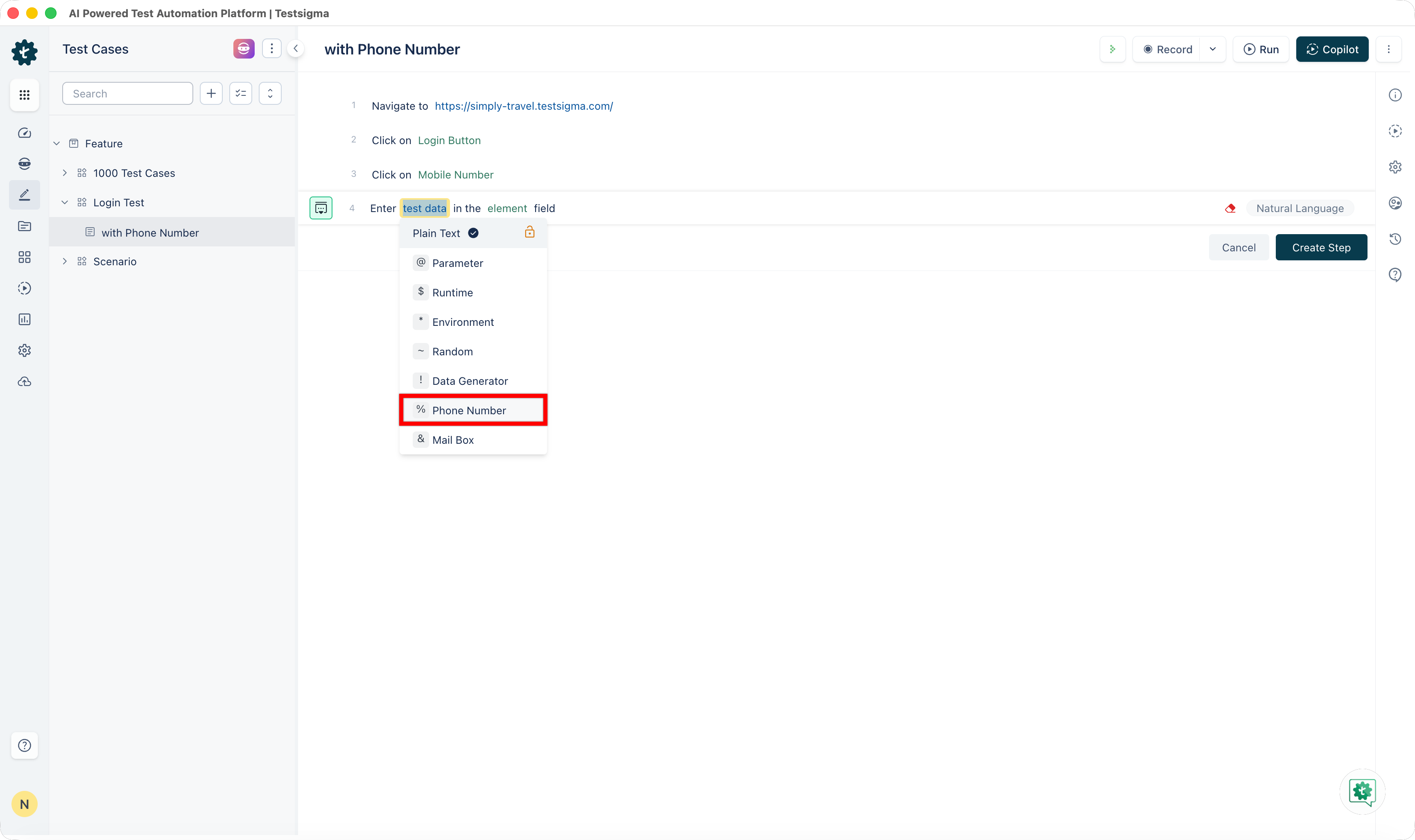Click the pink AI assistant icon
Image resolution: width=1415 pixels, height=840 pixels.
(x=244, y=49)
